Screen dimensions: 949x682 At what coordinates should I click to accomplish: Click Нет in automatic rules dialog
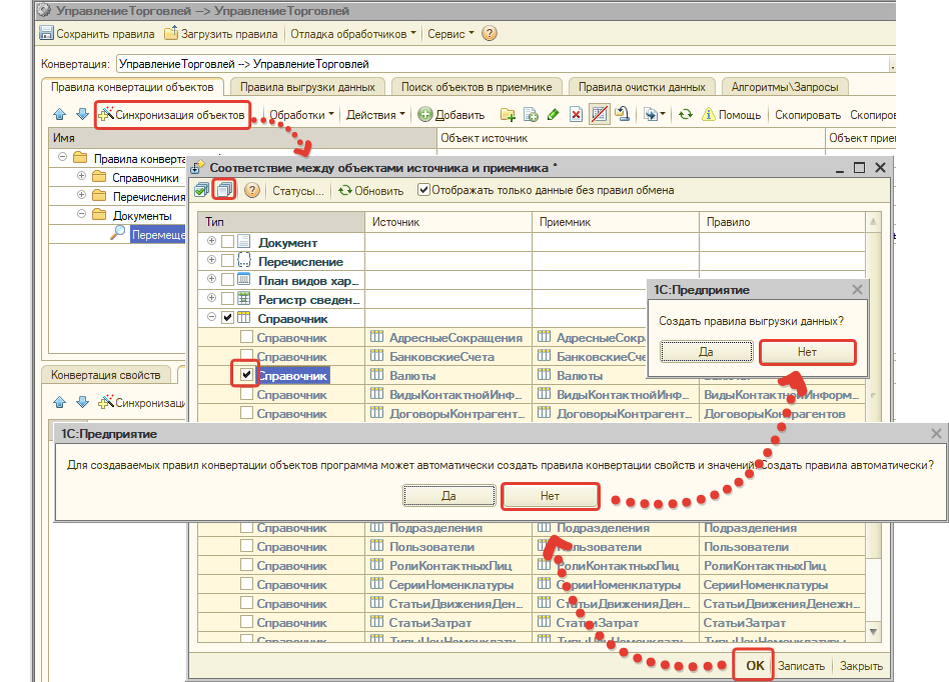pyautogui.click(x=550, y=496)
